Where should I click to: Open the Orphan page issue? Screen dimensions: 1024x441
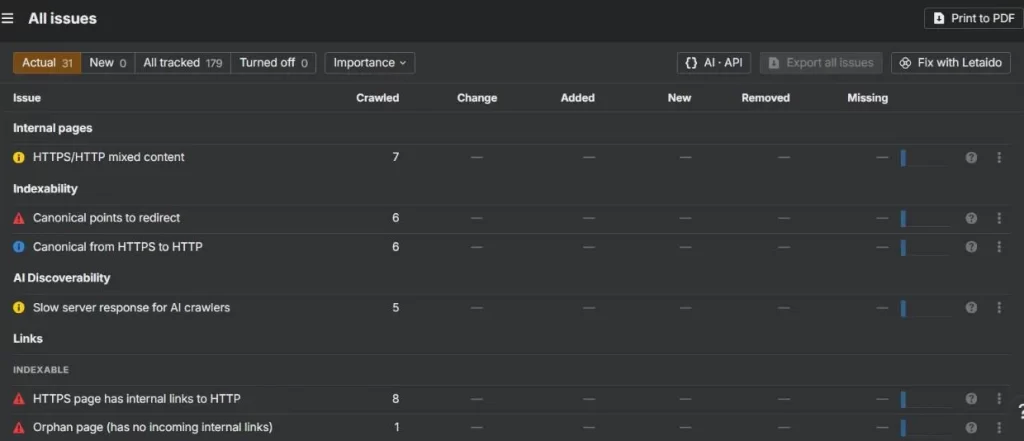[152, 427]
